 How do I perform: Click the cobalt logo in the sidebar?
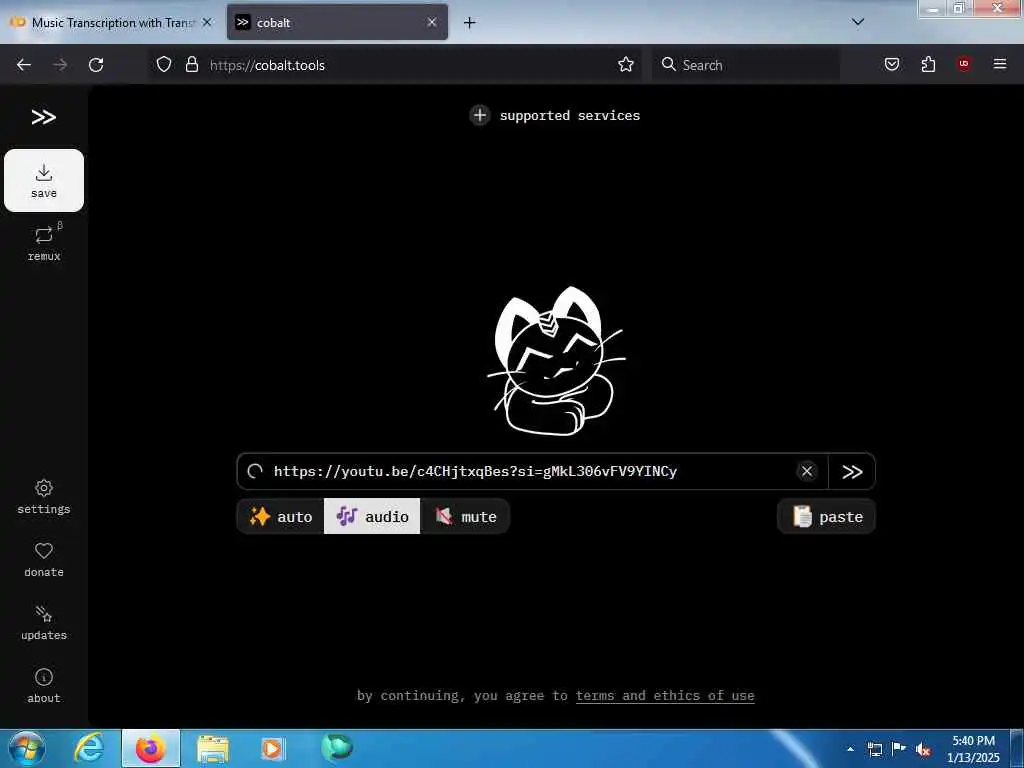point(44,117)
